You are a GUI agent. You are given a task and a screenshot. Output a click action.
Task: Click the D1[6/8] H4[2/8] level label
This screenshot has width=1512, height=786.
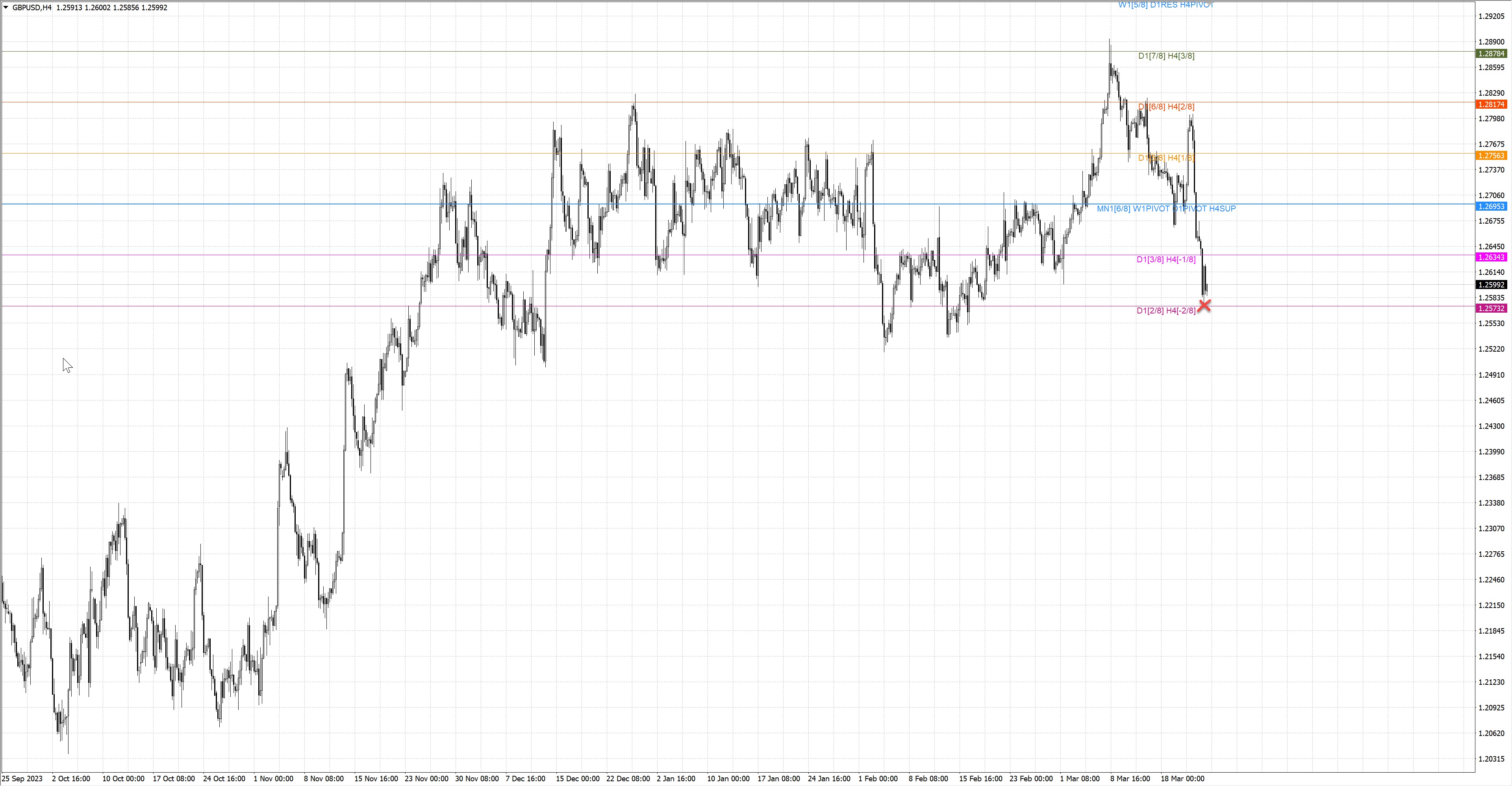(1165, 107)
